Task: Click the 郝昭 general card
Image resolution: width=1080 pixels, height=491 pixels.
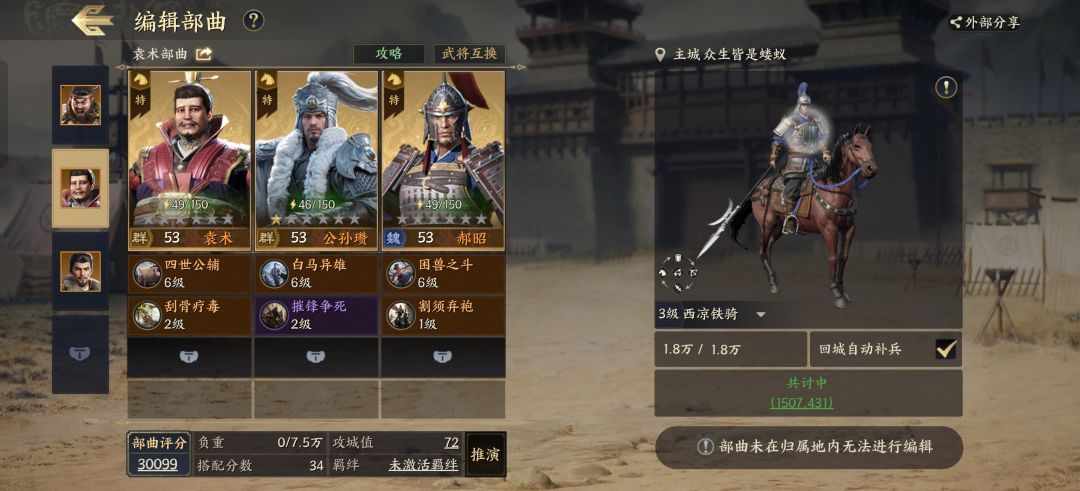Action: tap(443, 160)
